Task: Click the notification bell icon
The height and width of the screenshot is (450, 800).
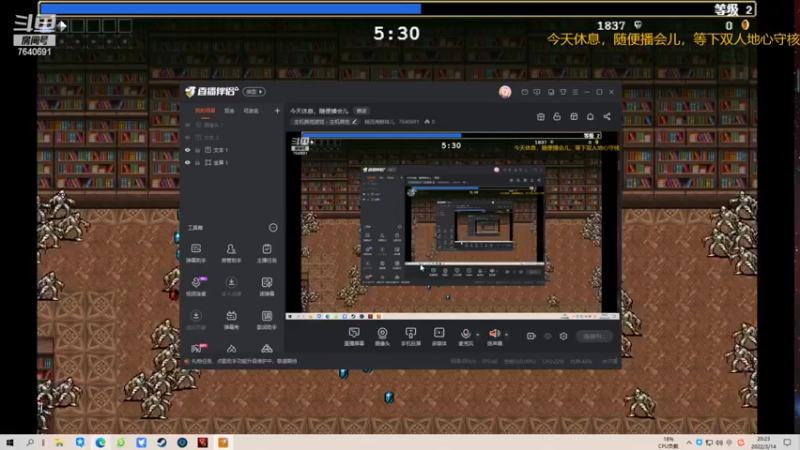Action: click(x=590, y=117)
